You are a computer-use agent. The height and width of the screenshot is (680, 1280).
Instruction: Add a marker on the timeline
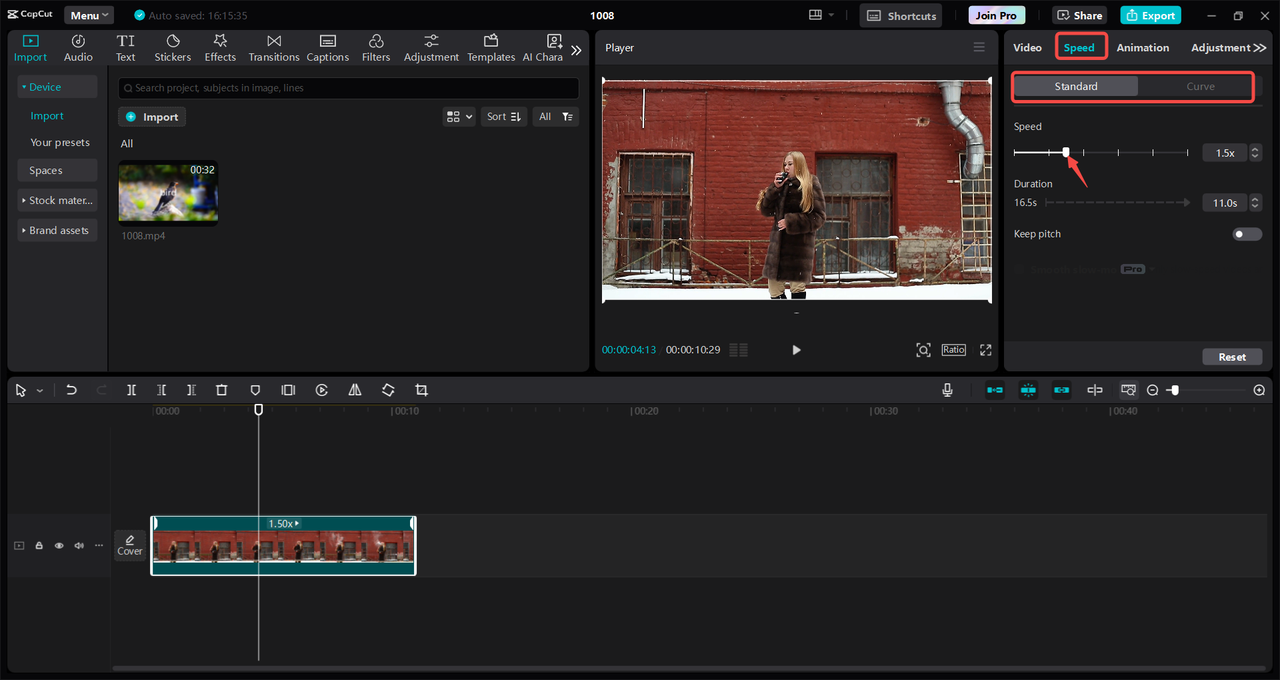255,390
